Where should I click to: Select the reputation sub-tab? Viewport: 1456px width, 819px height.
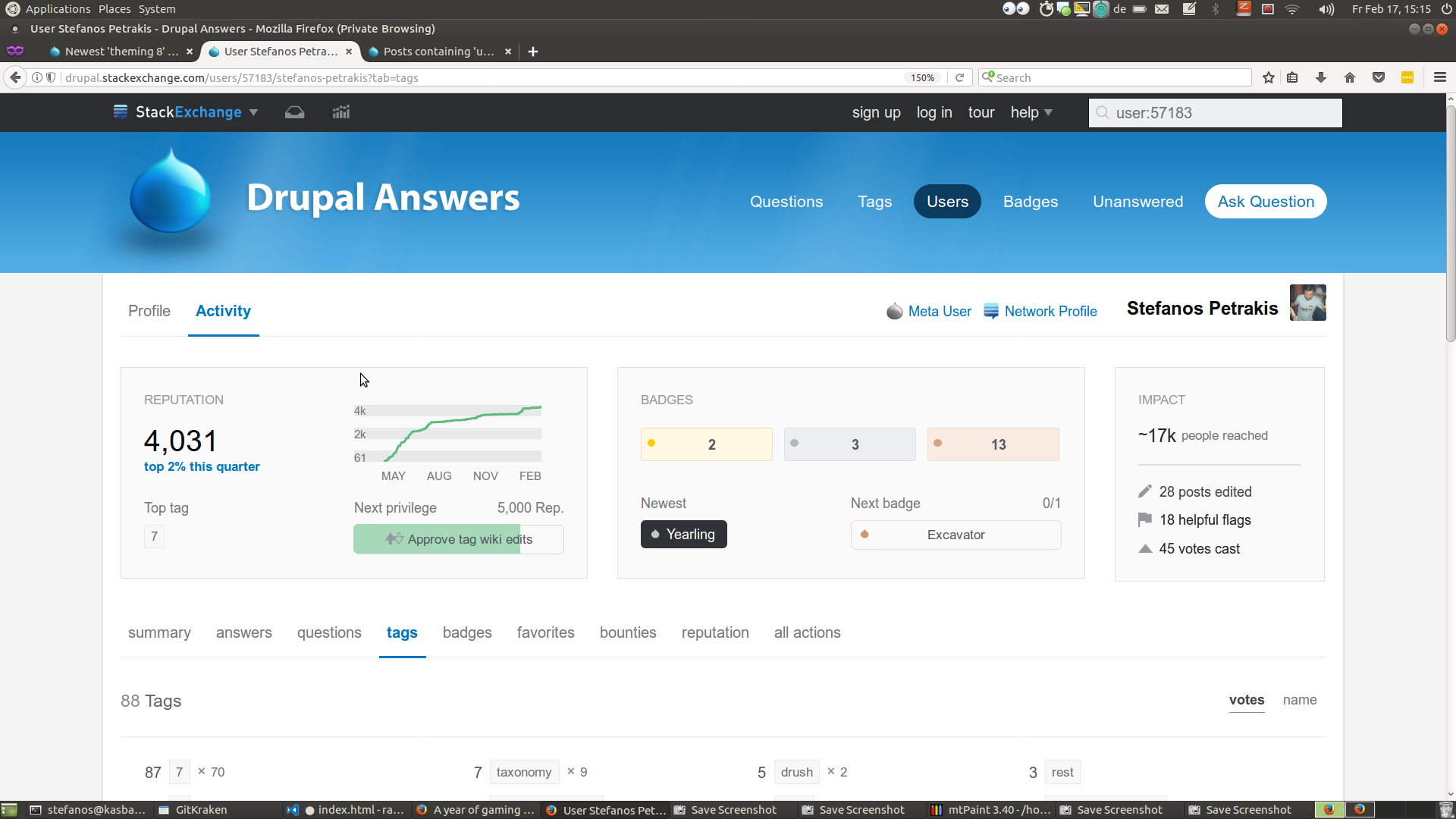pos(715,632)
